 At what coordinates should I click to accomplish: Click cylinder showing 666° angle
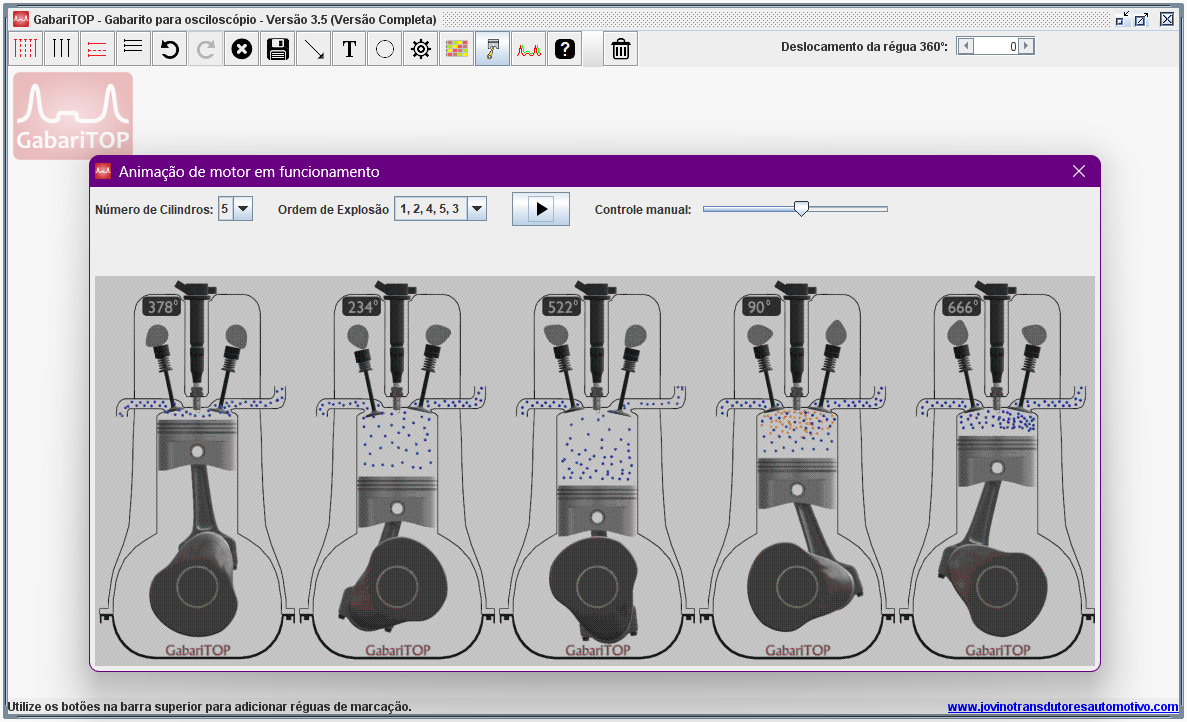pos(997,471)
